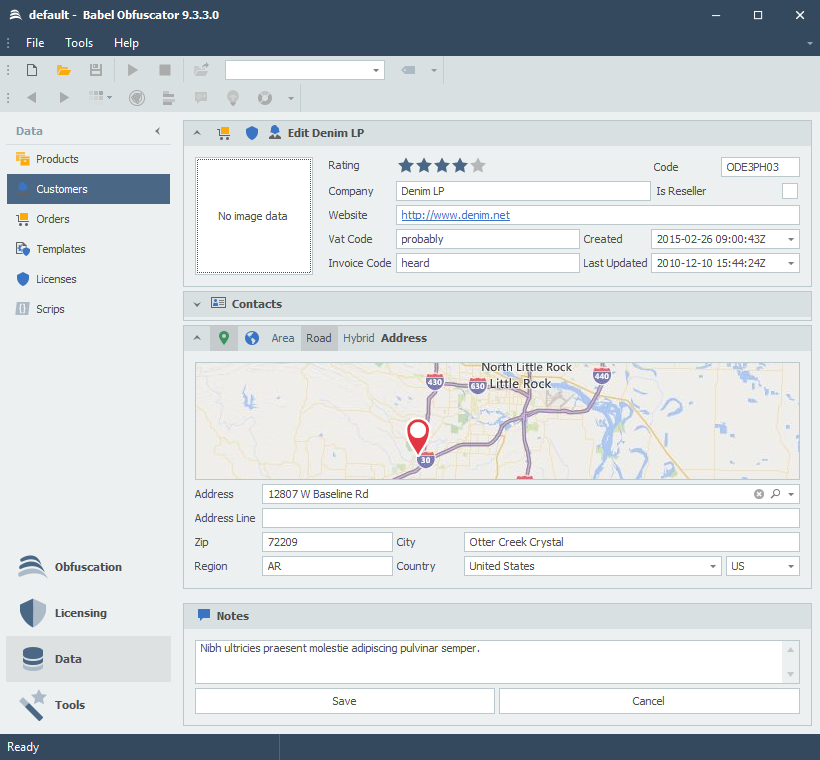Click the tag label toolbar icon
The width and height of the screenshot is (820, 760).
click(408, 70)
